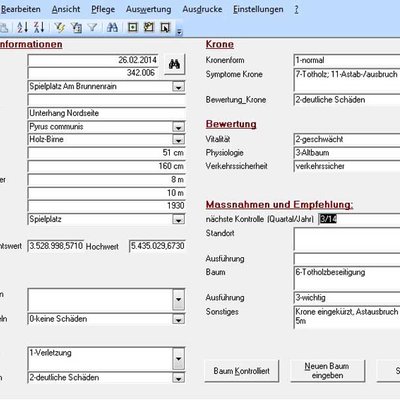Click the Sonstiges label
This screenshot has width=400, height=400.
222,312
